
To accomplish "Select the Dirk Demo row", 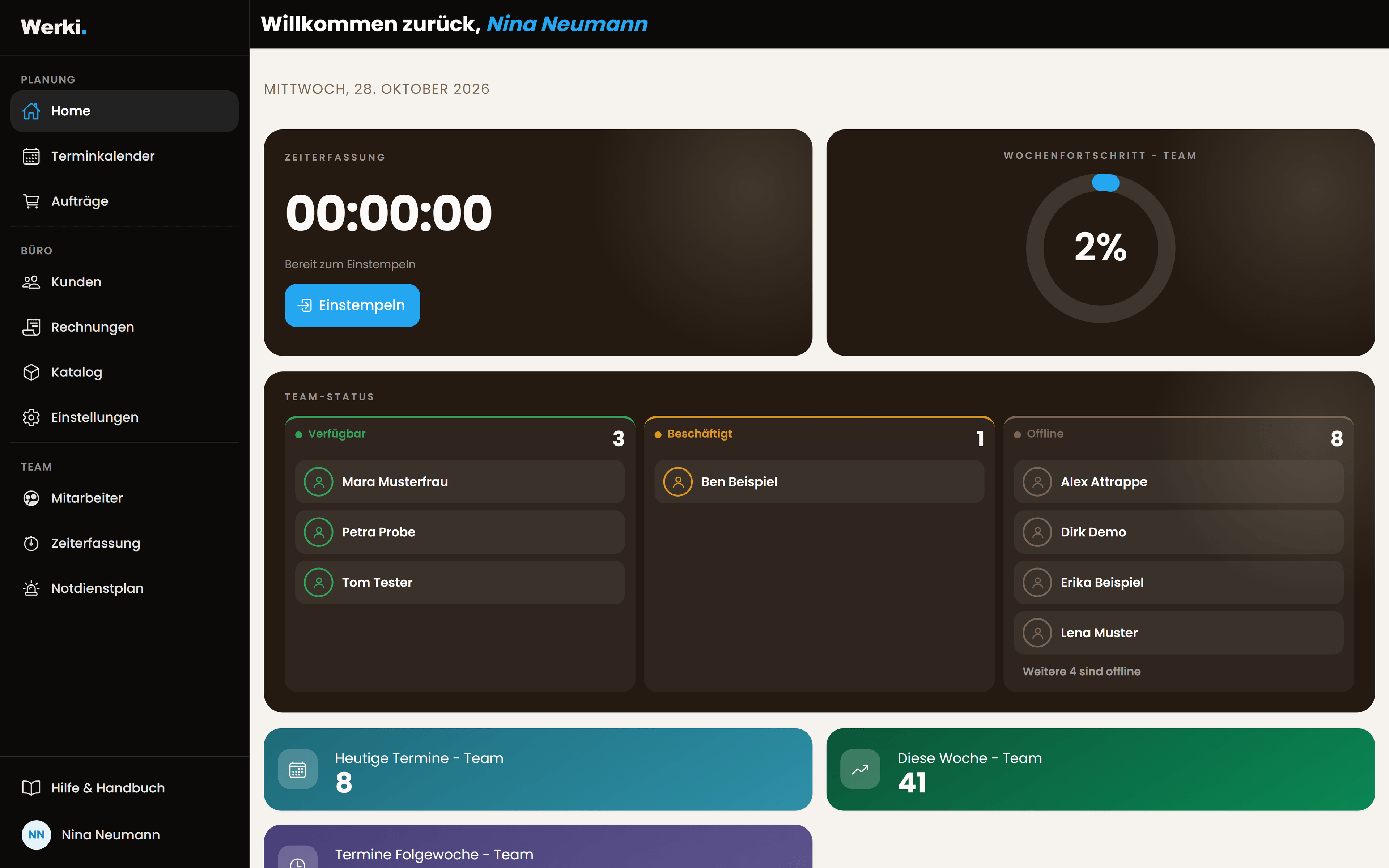I will [x=1178, y=532].
